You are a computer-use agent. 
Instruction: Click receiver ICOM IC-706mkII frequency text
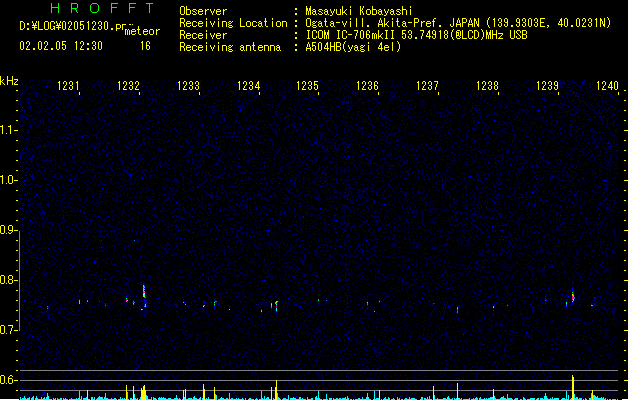[416, 35]
